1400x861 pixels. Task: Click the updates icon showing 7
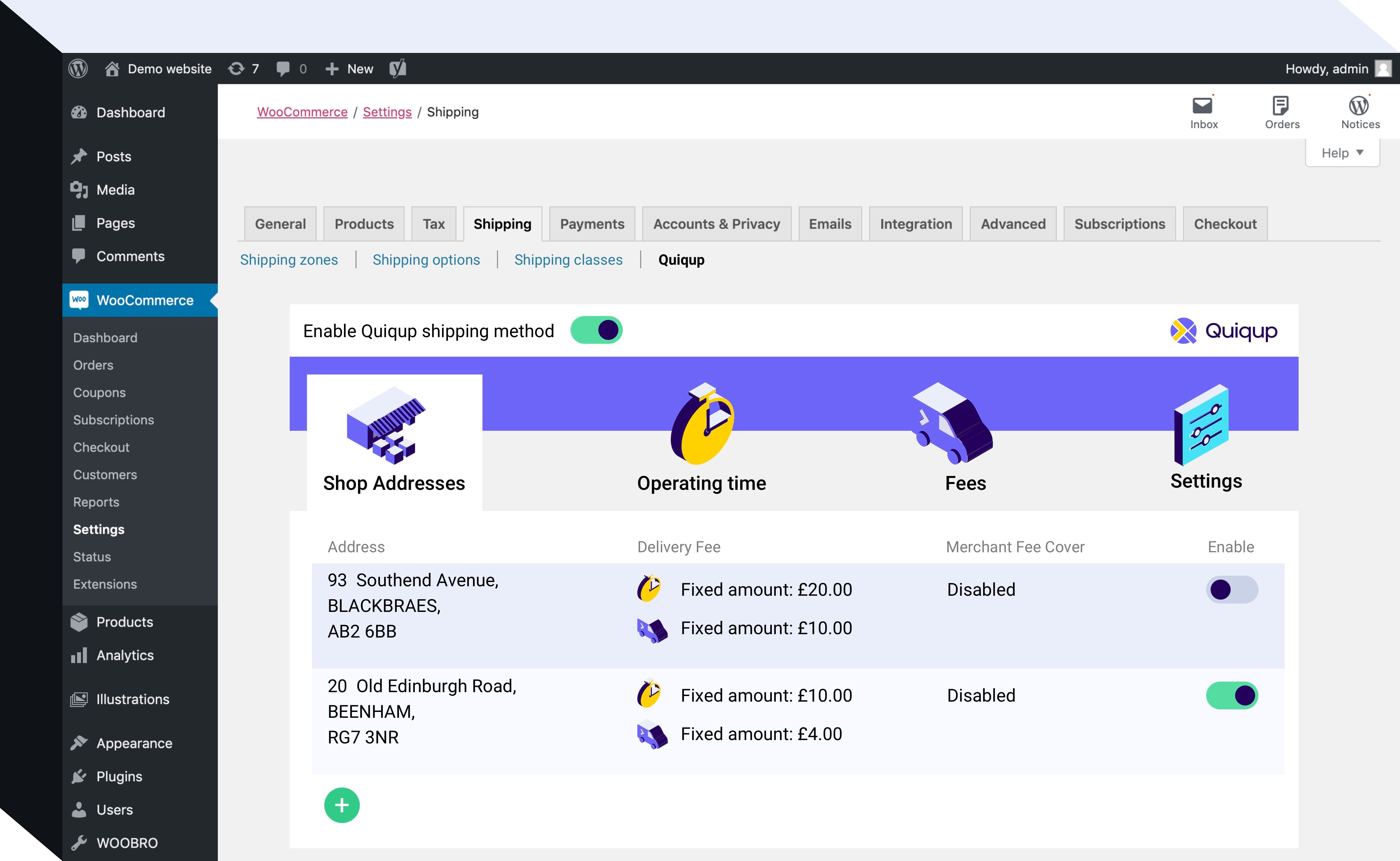click(x=243, y=69)
